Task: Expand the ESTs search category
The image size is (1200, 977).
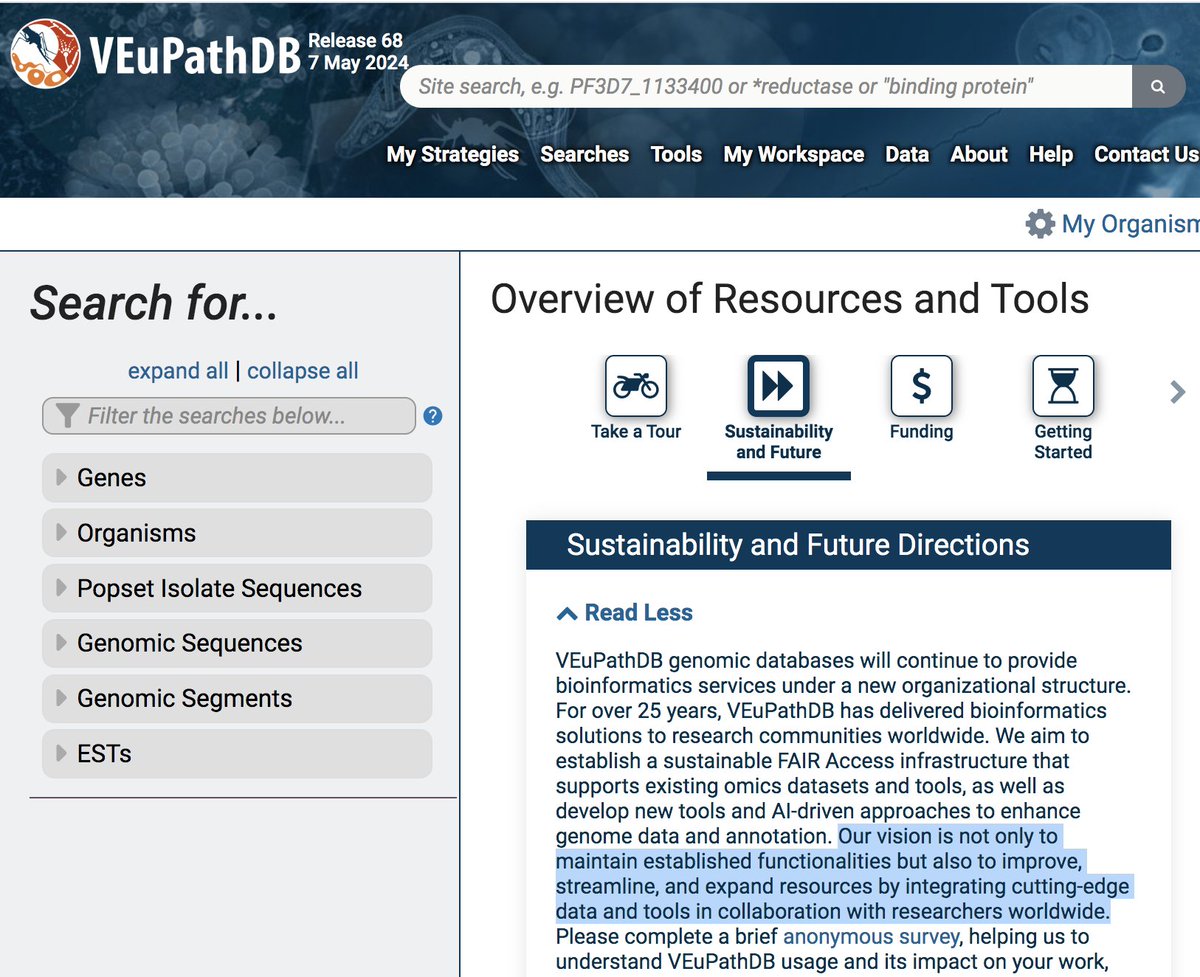Action: coord(237,753)
